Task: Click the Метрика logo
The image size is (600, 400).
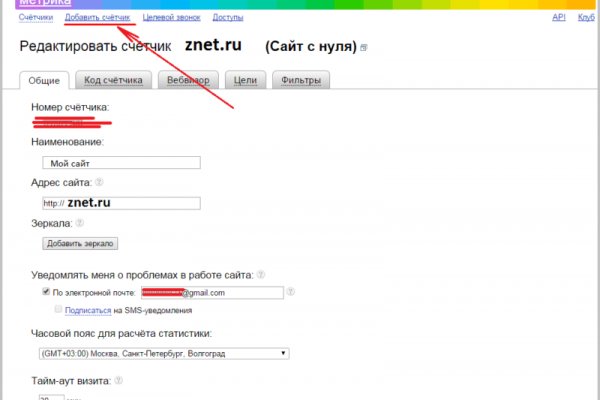Action: coord(44,4)
